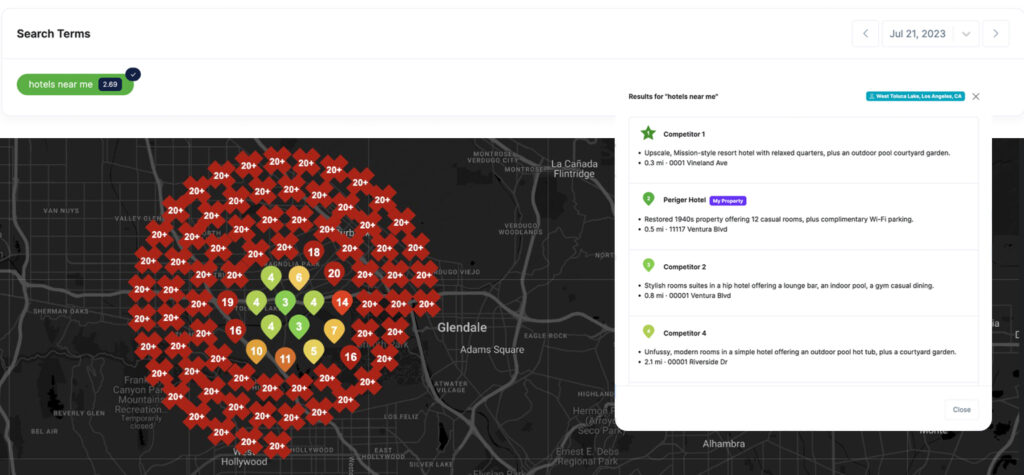Click the rank 3 pin icon beside Competitor 2

click(x=648, y=265)
